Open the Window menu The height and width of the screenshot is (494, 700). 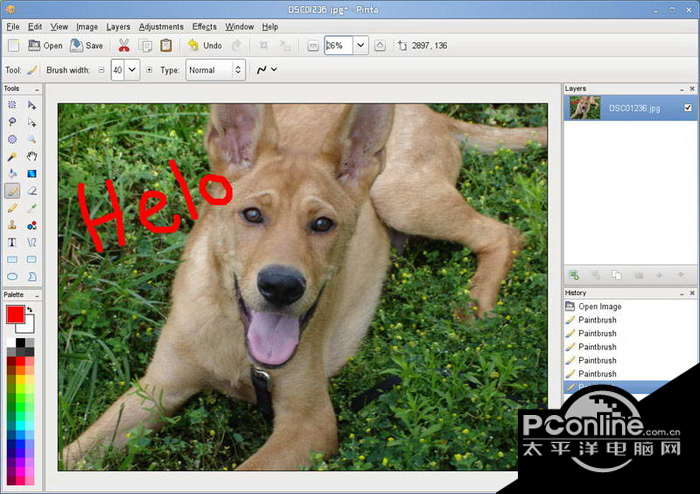[x=239, y=27]
